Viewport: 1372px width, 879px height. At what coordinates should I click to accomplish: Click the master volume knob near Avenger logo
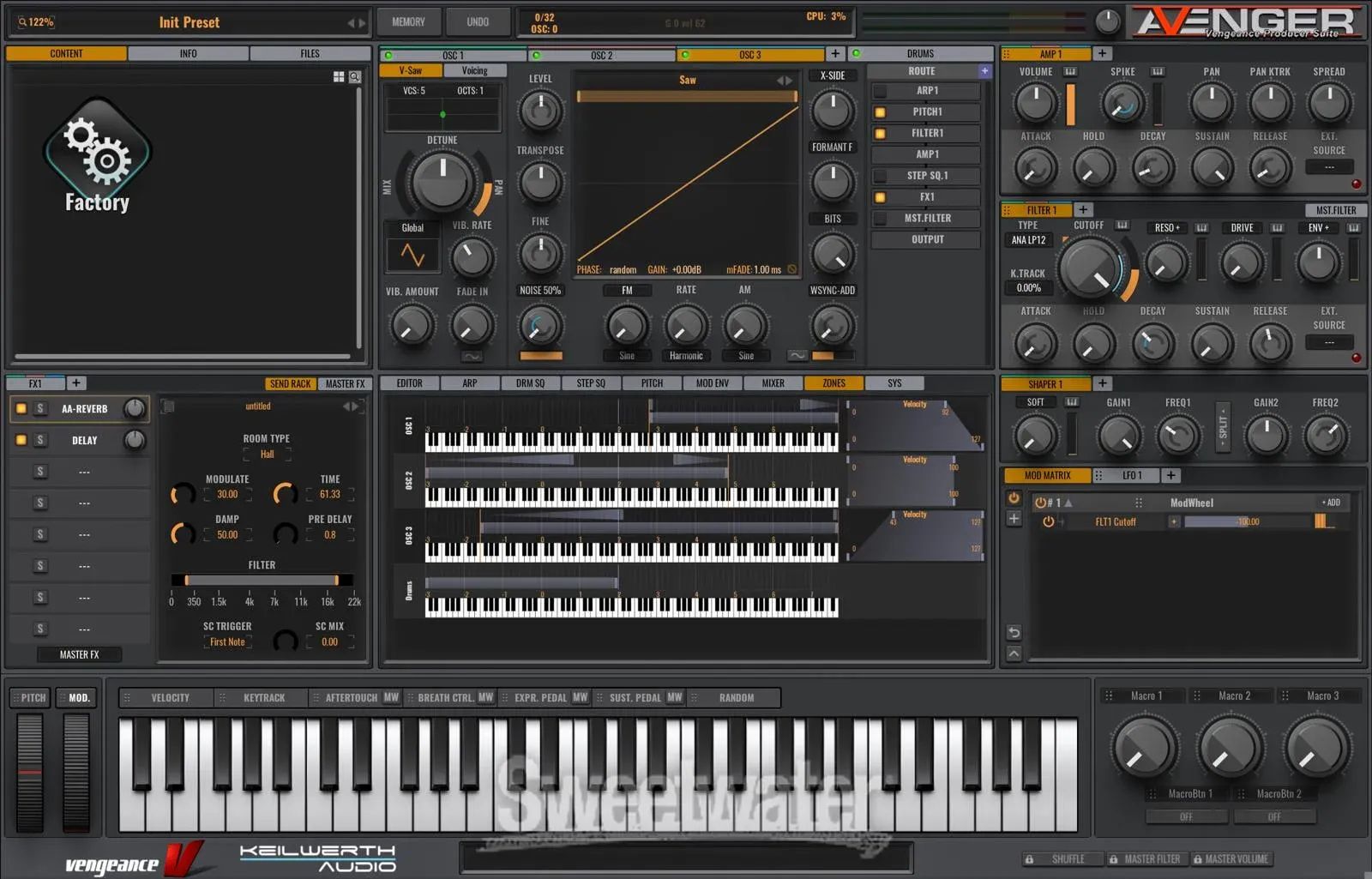click(x=1107, y=22)
